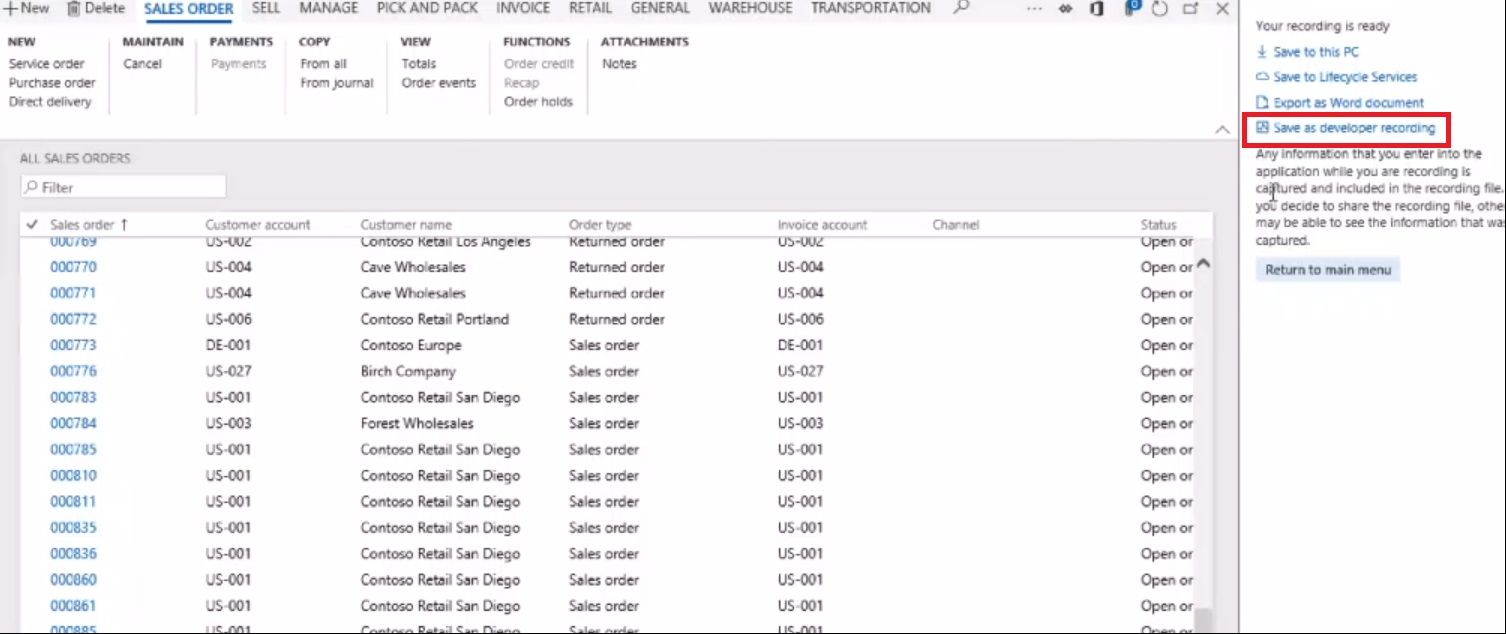Click the code view icon in the title bar
Viewport: 1506px width, 634px height.
coord(1065,9)
